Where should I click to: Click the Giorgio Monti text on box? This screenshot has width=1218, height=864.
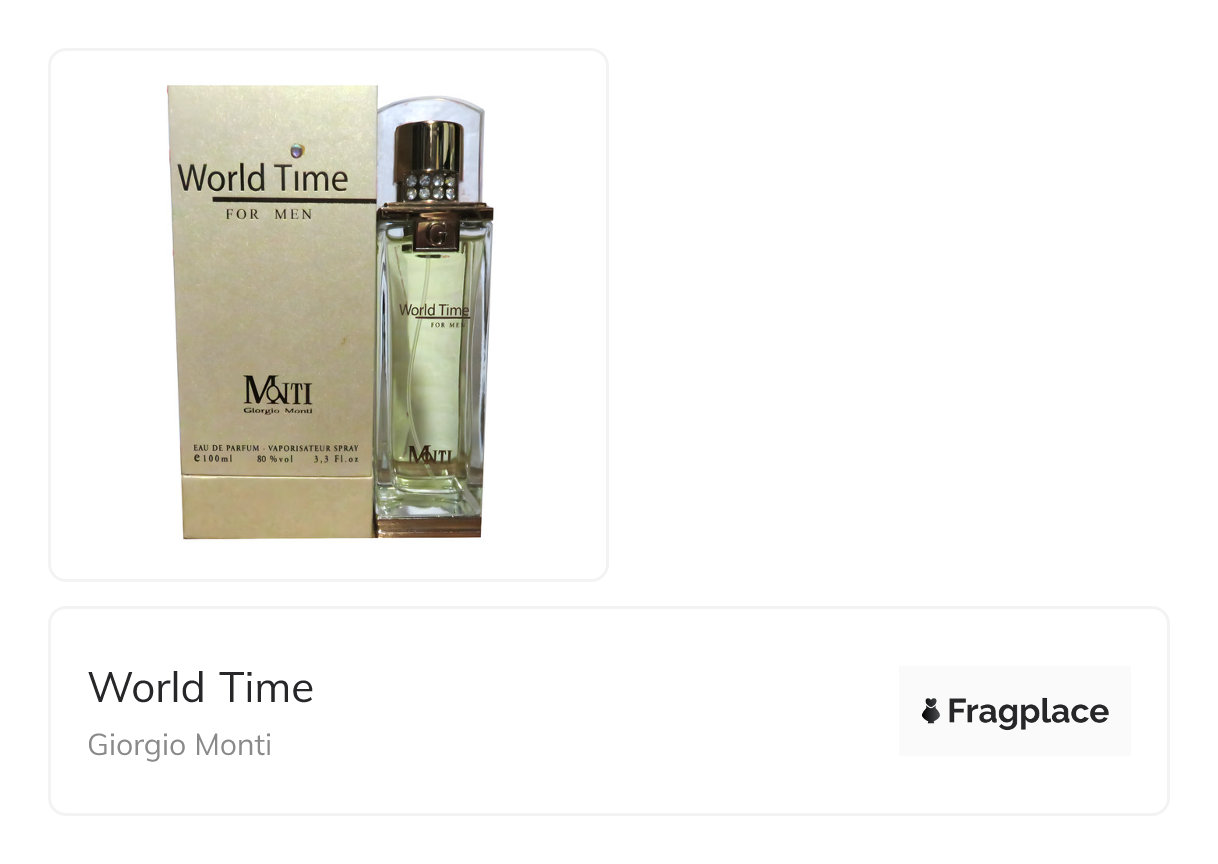(277, 409)
